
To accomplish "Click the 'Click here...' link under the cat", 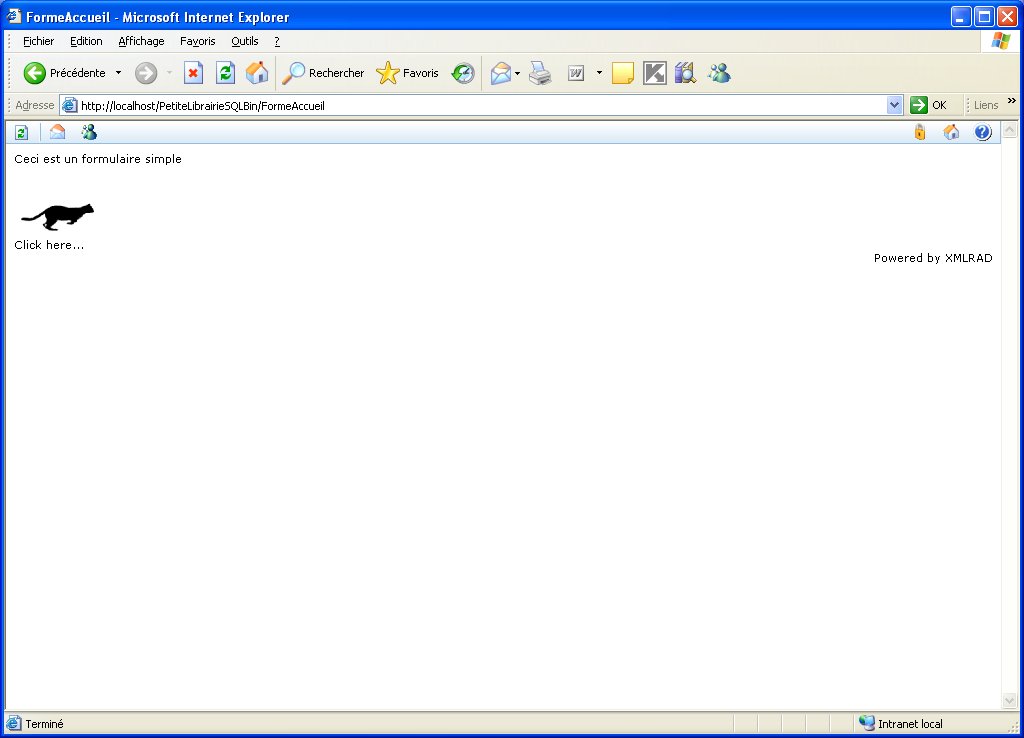I will click(49, 245).
